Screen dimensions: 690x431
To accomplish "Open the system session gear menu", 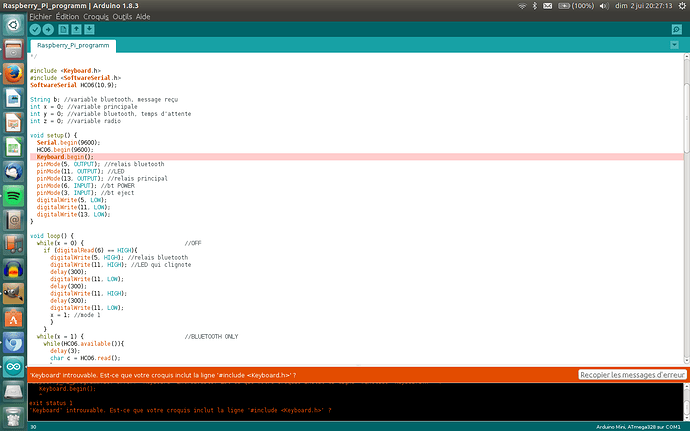I will 682,6.
